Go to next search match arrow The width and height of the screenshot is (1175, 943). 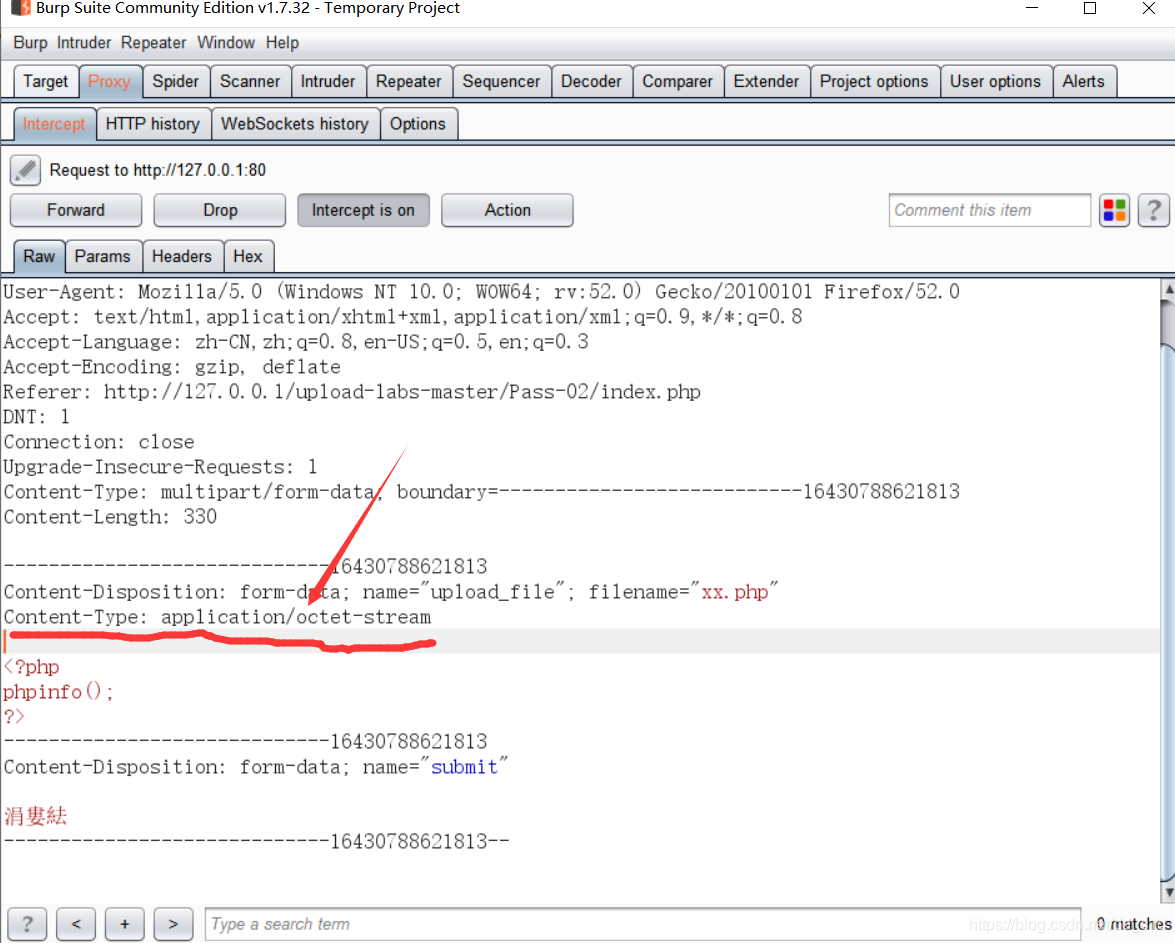173,924
